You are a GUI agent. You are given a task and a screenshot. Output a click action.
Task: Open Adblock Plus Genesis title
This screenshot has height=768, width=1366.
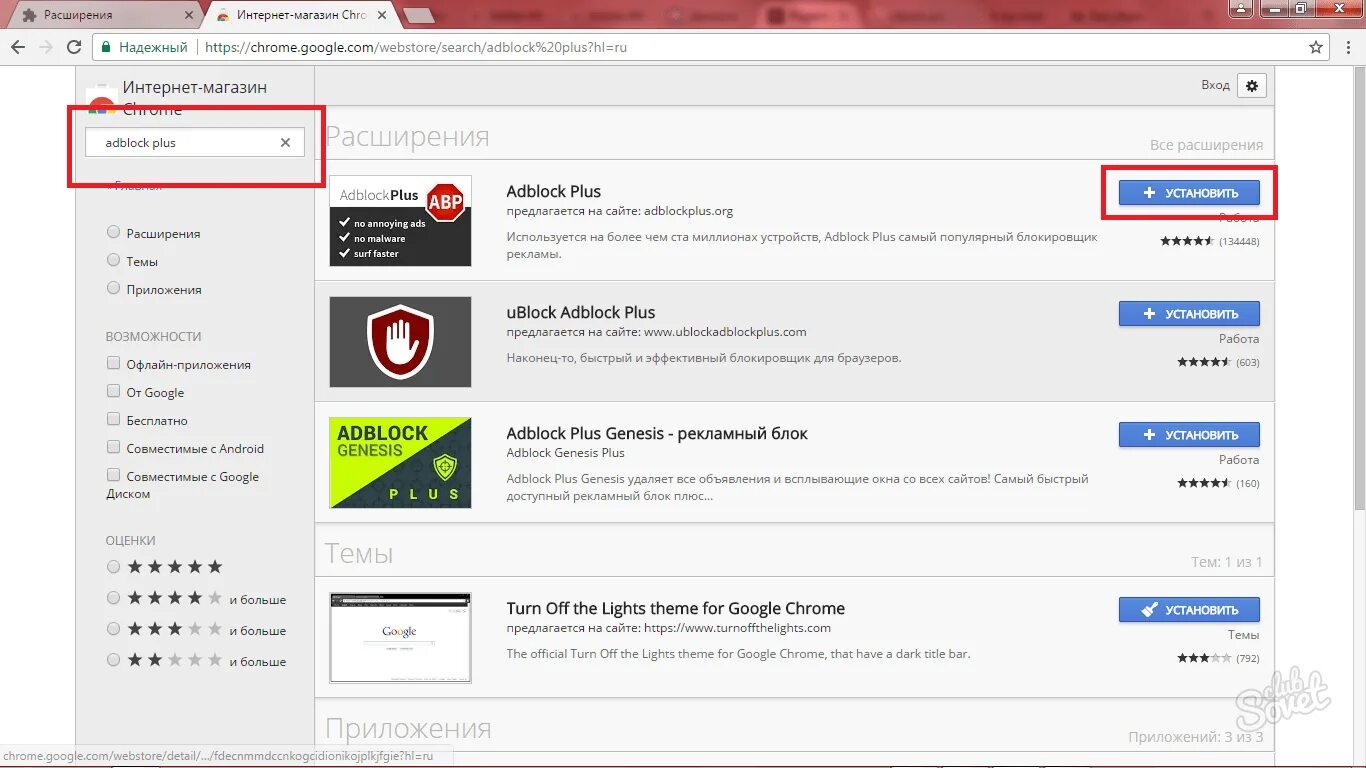click(x=657, y=433)
